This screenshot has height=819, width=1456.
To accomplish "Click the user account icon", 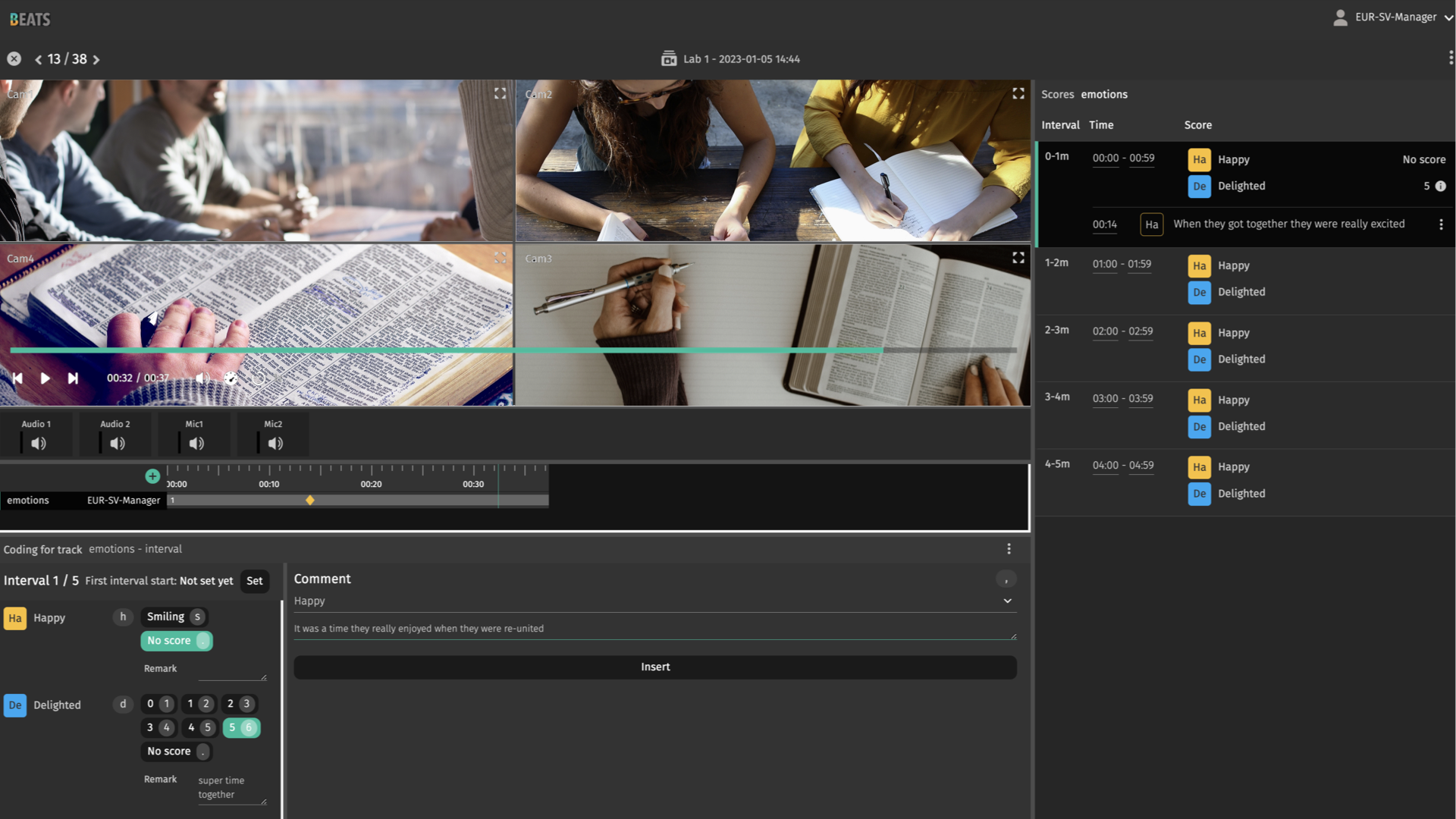I will (1340, 17).
